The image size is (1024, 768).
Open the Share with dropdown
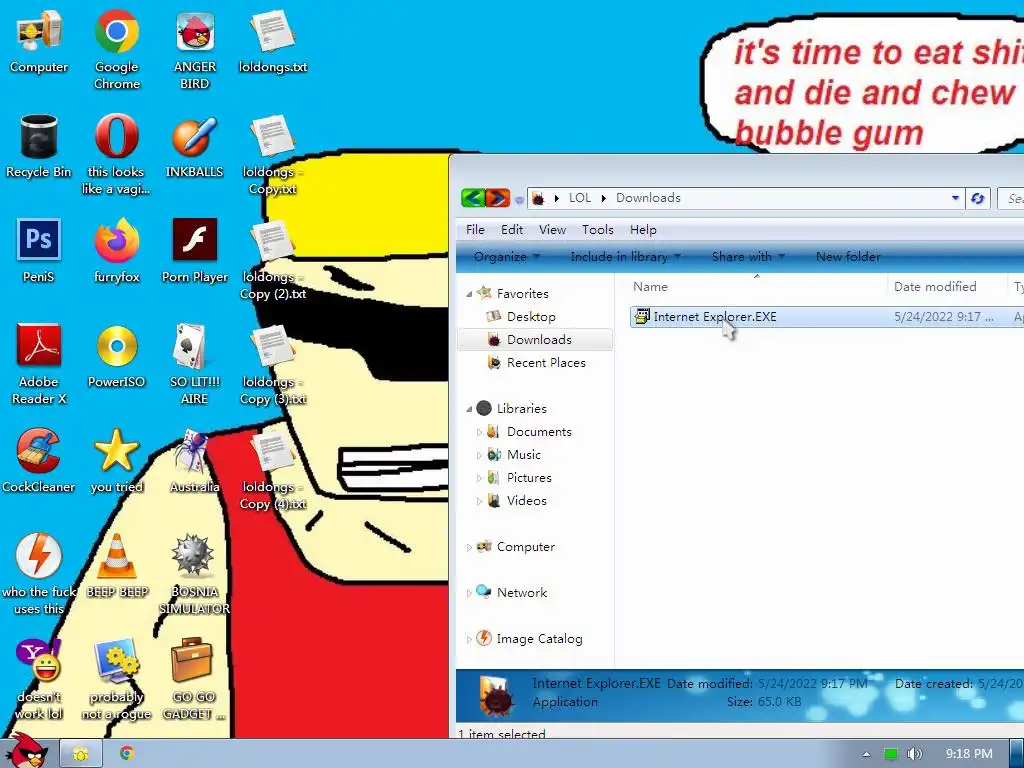coord(748,257)
